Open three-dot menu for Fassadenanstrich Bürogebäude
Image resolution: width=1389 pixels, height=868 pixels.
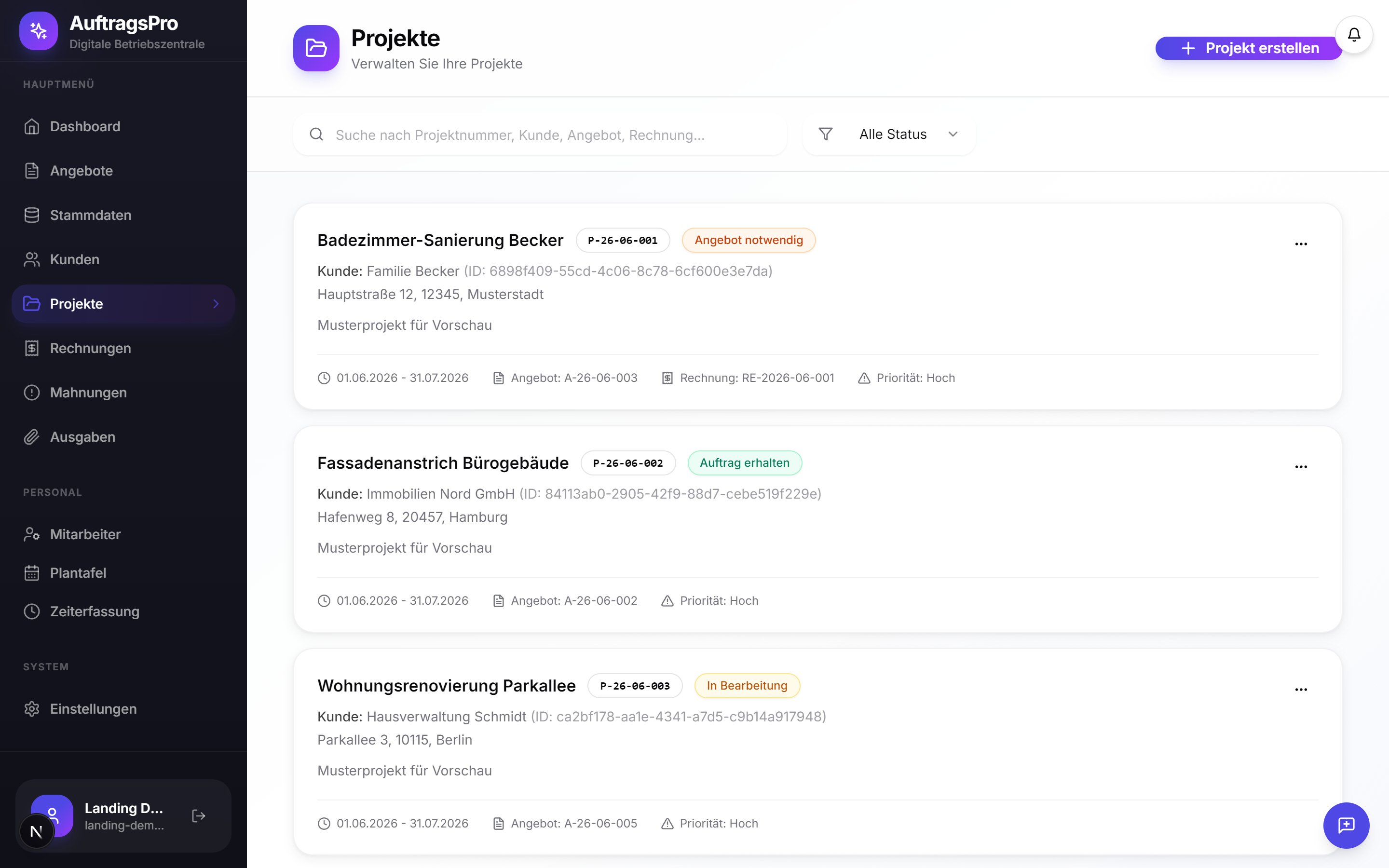(x=1301, y=467)
